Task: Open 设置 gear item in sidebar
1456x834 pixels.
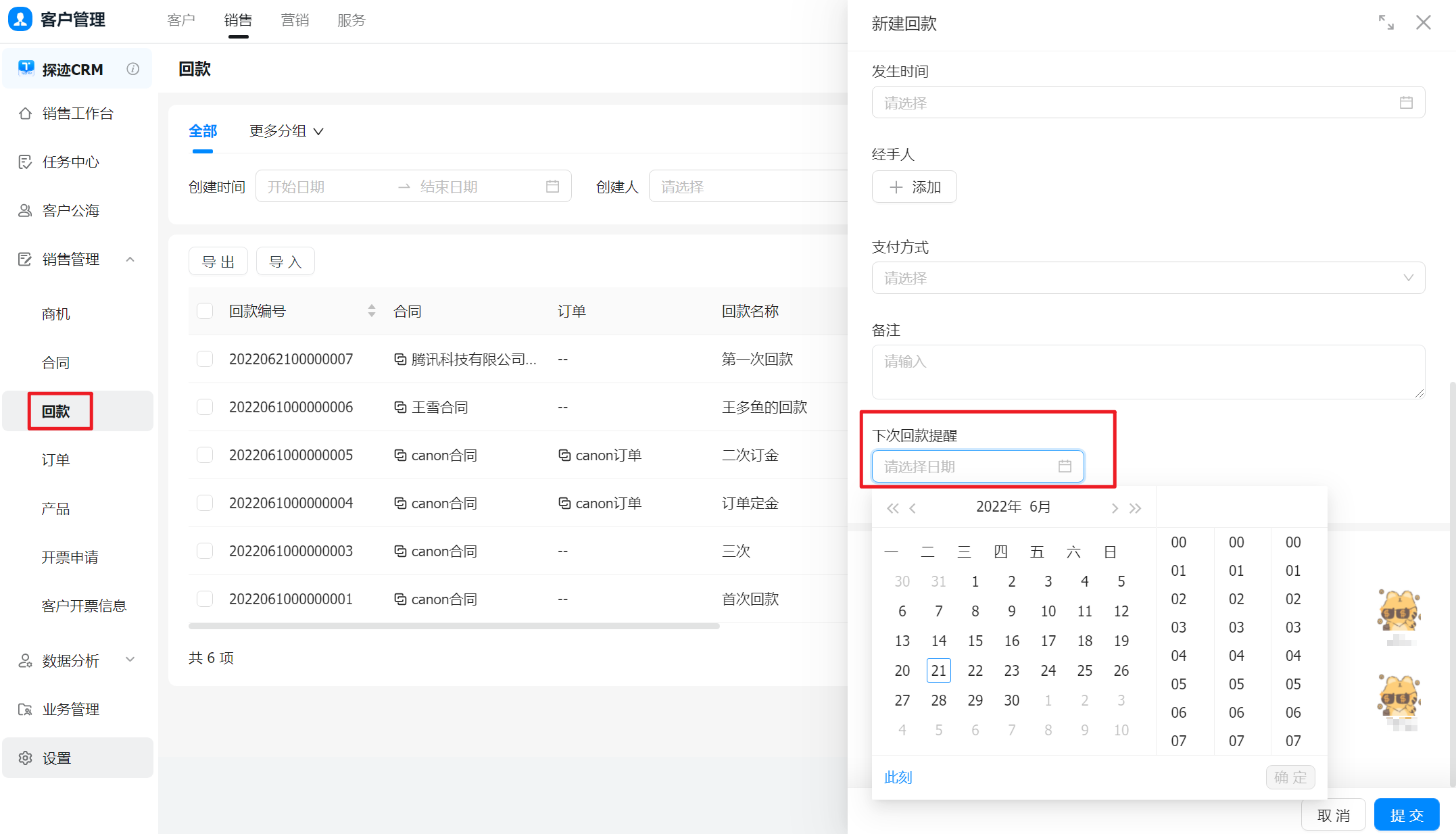Action: point(57,758)
